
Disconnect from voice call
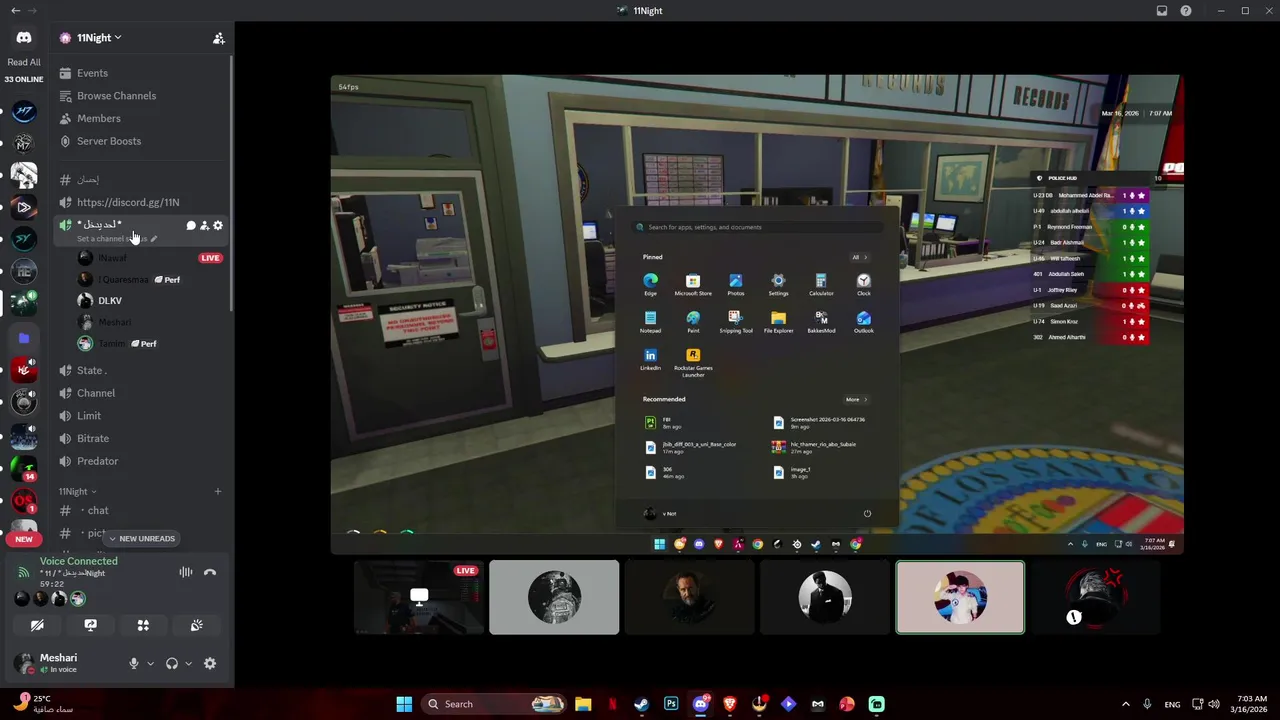tap(210, 572)
